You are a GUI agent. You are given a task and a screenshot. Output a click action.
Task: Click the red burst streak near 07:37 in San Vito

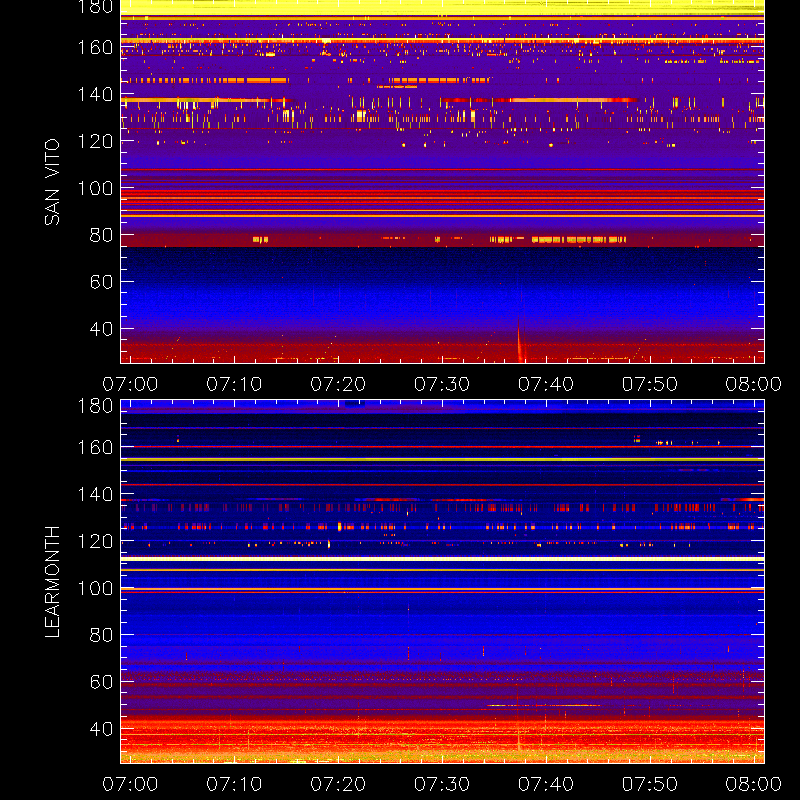click(520, 341)
